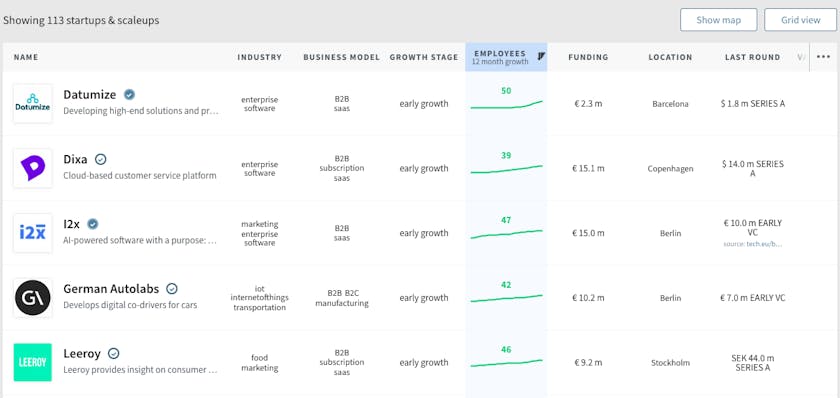
Task: Sort by Growth Stage column header
Action: click(424, 57)
